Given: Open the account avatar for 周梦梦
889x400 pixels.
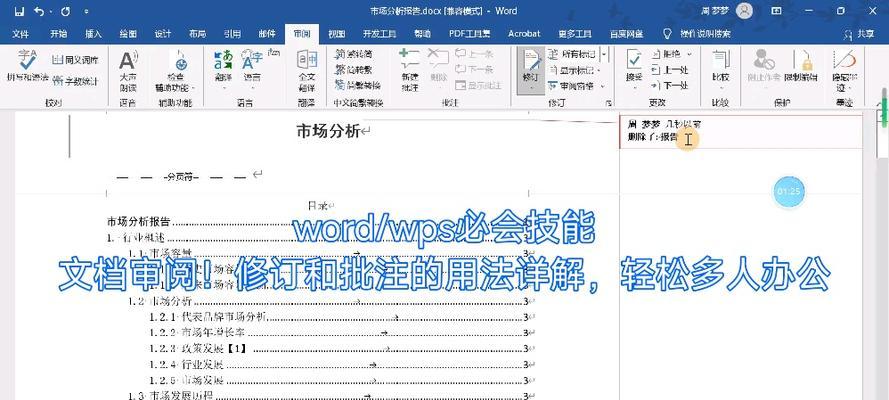Looking at the screenshot, I should click(x=744, y=11).
